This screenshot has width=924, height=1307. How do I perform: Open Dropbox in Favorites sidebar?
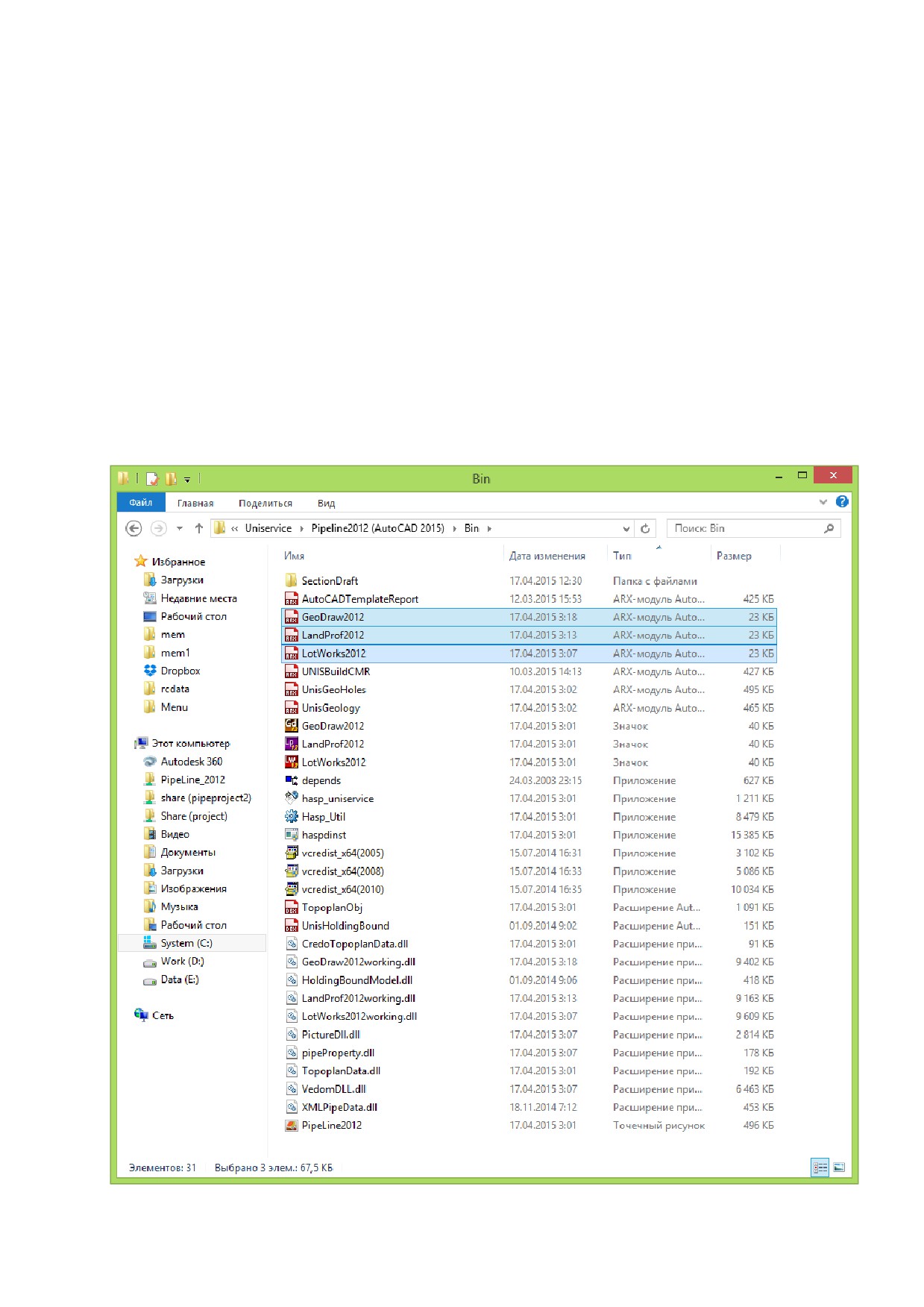coord(180,671)
